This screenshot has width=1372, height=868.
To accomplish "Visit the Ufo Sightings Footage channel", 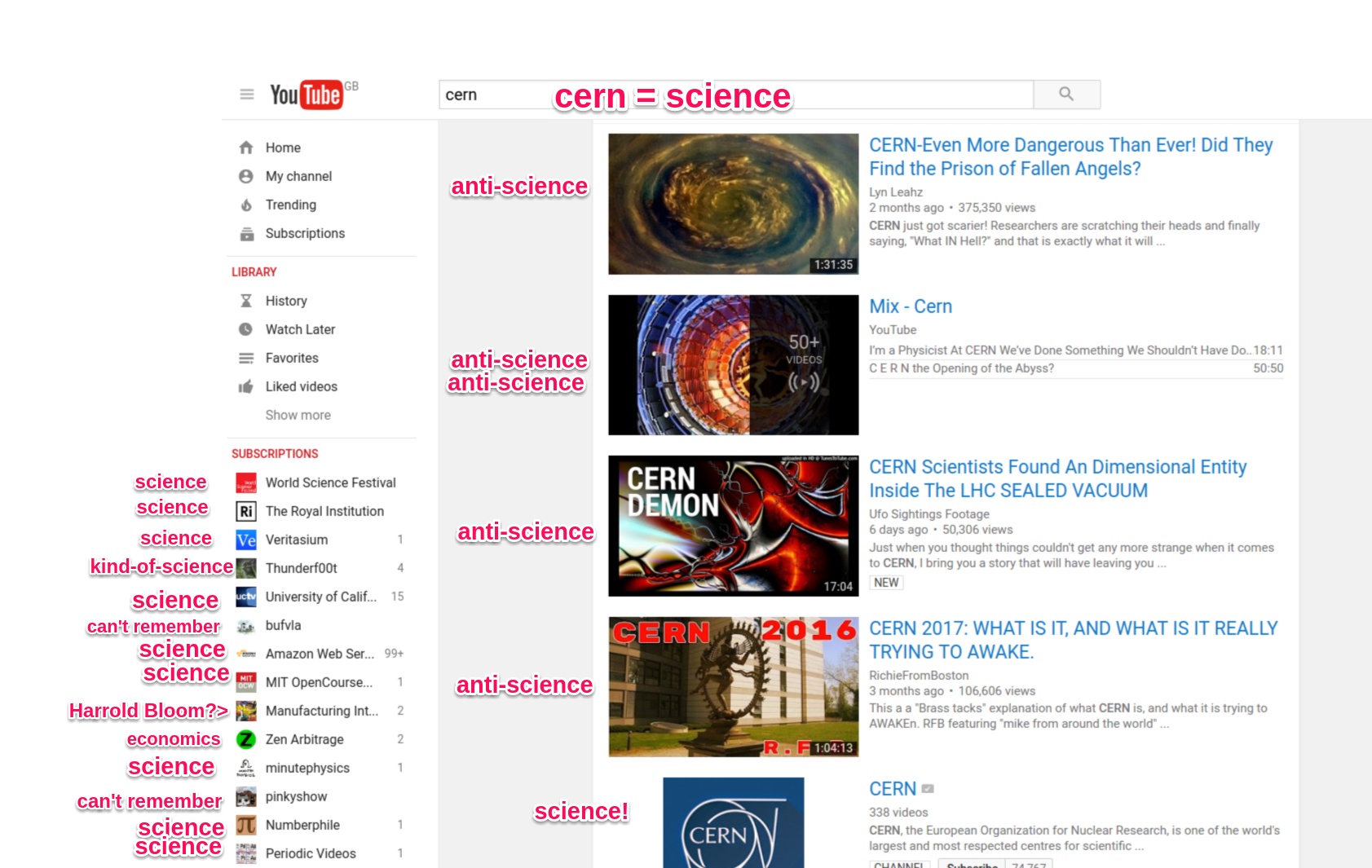I will [929, 514].
